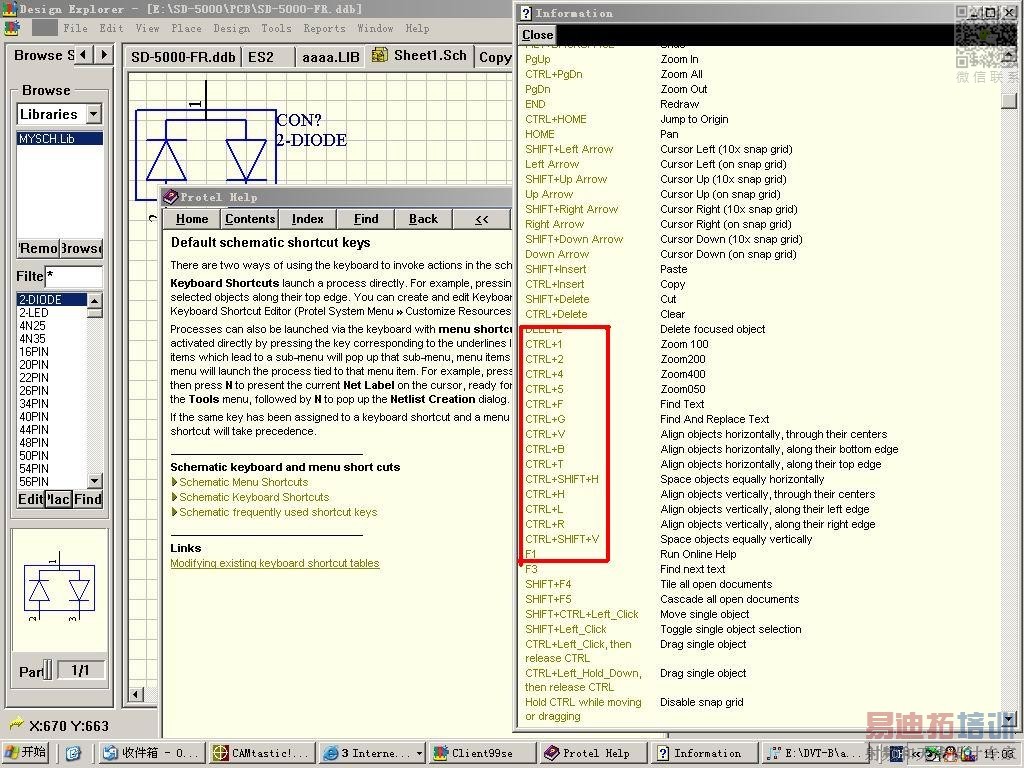Open the Internet Explorer taskbar group
Screen dimensions: 1024x768
373,753
